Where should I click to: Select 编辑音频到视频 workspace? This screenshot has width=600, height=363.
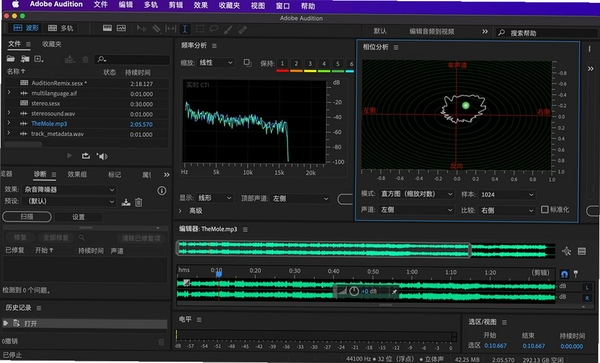pyautogui.click(x=432, y=32)
